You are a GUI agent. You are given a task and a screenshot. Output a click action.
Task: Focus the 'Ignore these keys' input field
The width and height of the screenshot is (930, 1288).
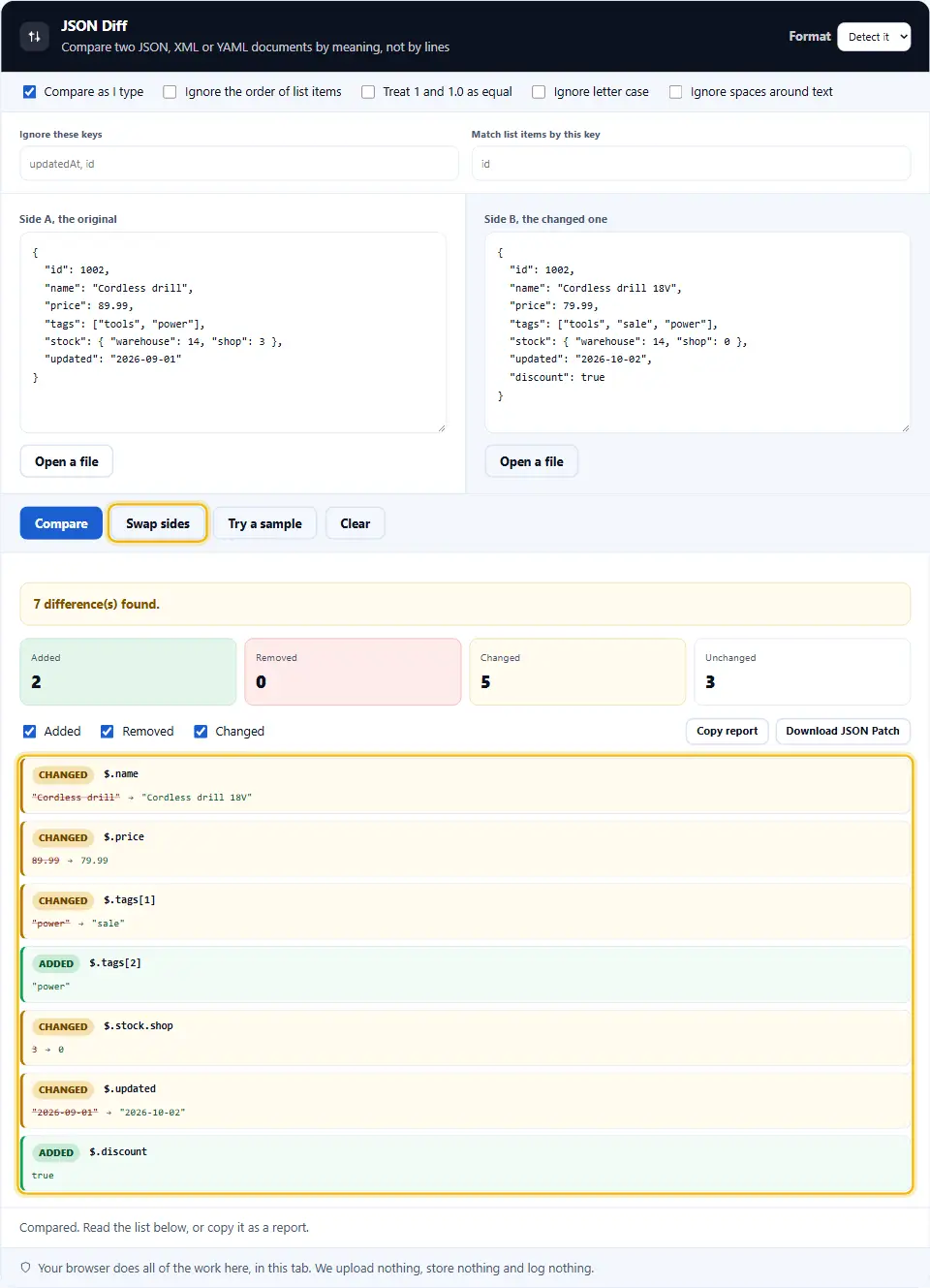pos(239,164)
